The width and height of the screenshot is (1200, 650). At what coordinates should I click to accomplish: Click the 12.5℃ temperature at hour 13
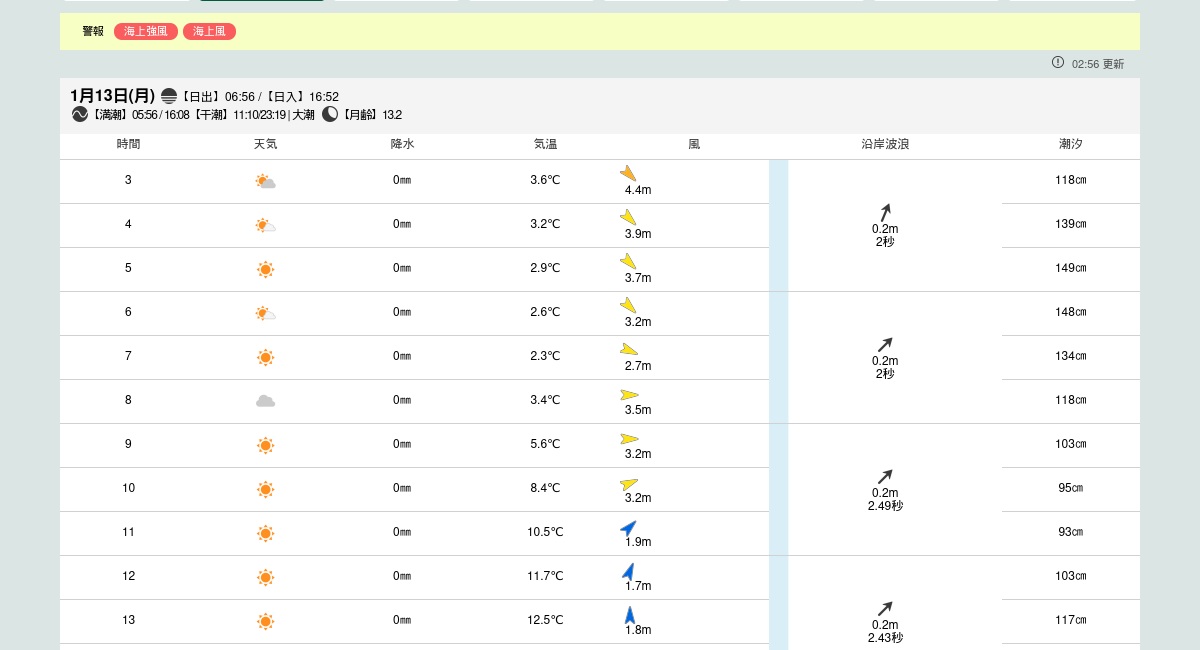click(x=545, y=620)
